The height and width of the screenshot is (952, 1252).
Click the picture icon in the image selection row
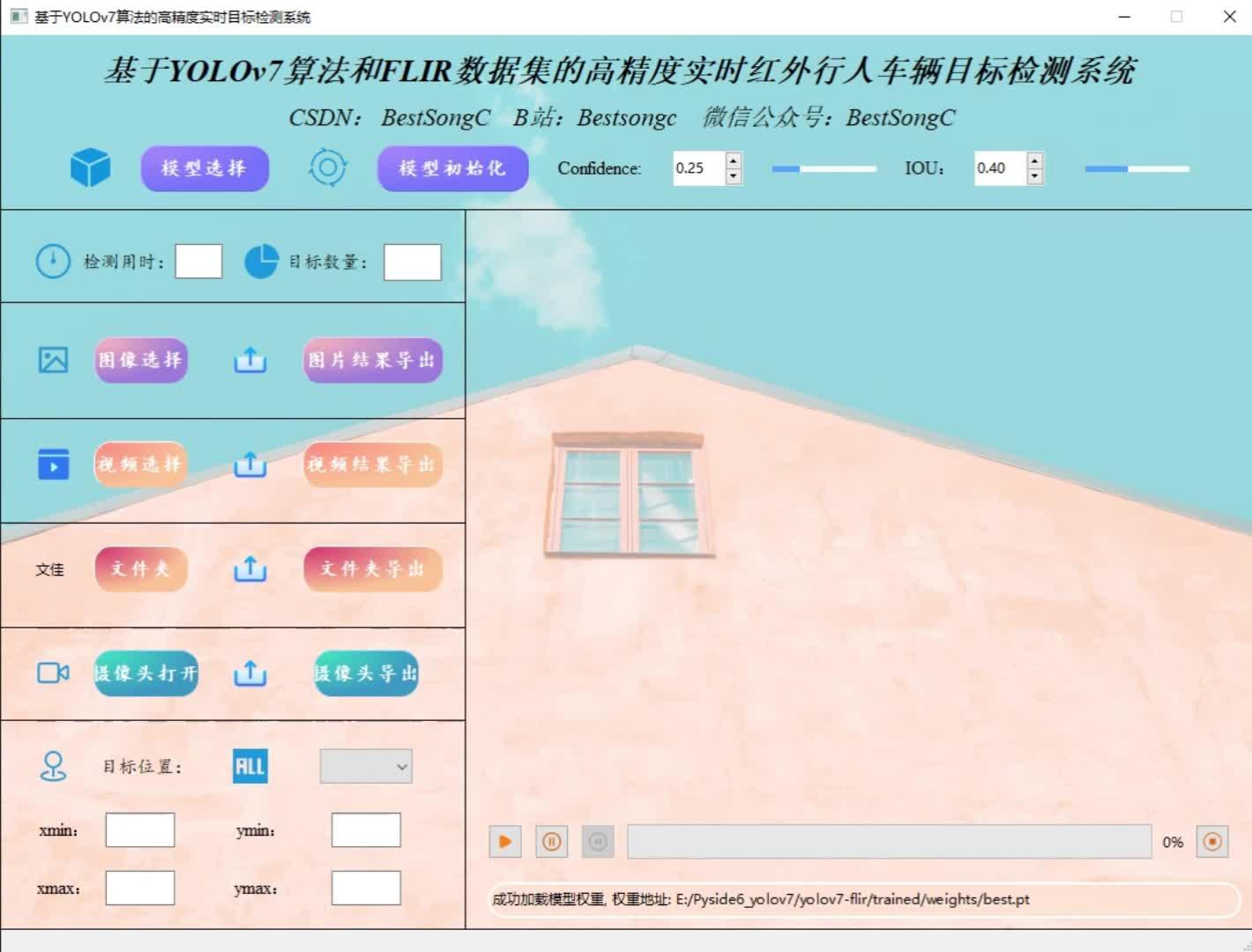click(x=52, y=361)
